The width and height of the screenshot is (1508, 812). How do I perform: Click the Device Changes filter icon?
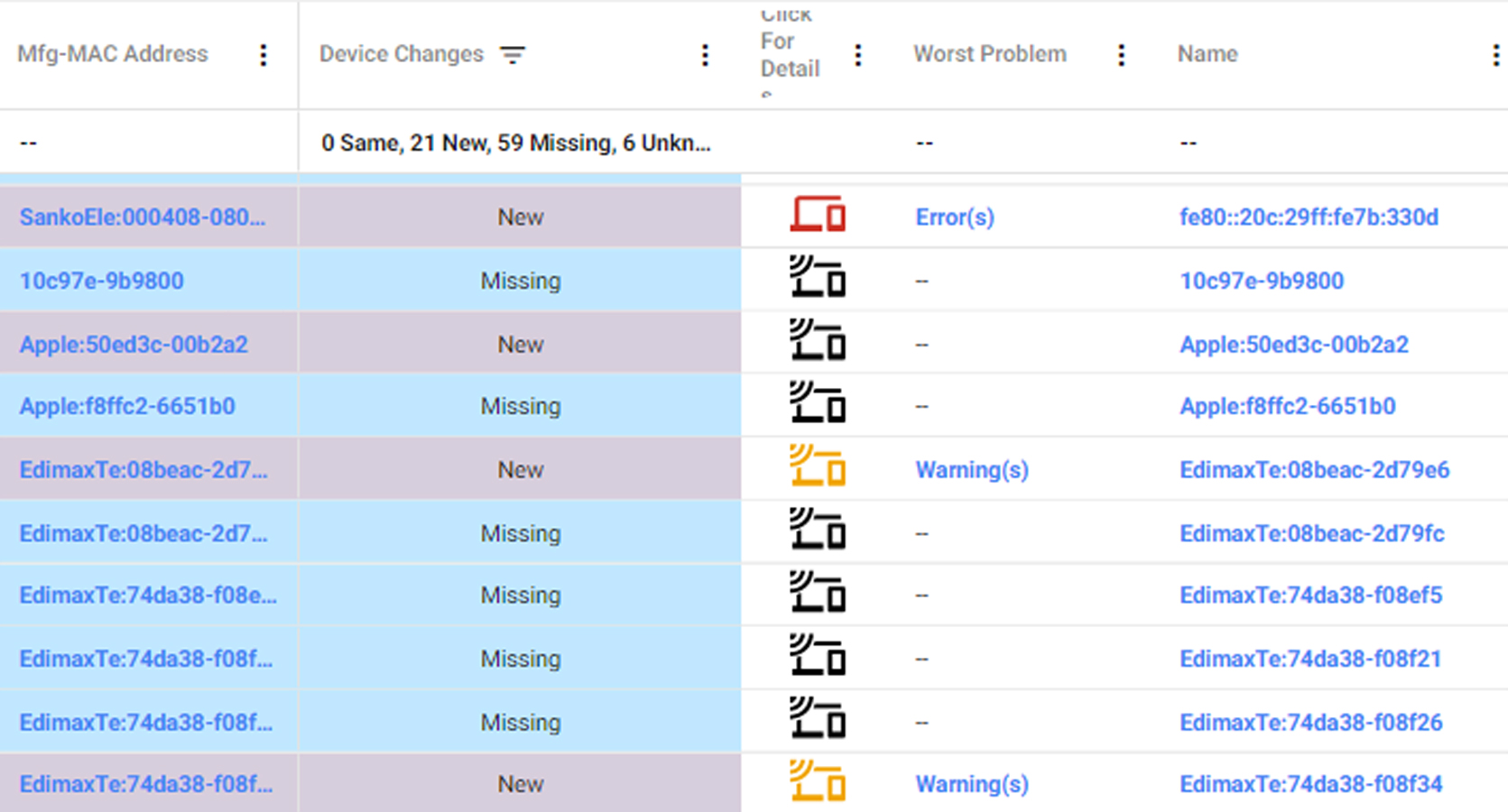coord(513,55)
